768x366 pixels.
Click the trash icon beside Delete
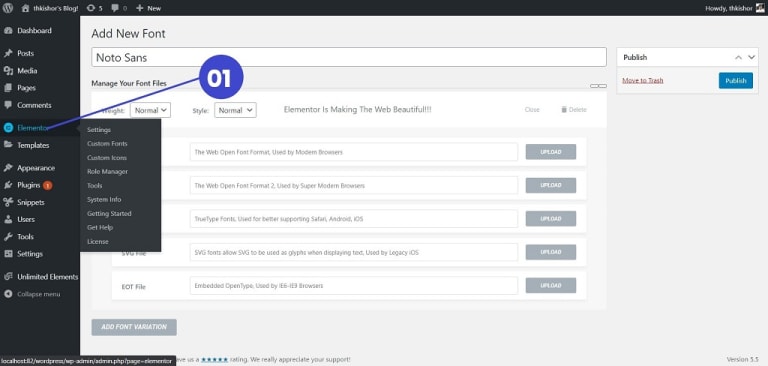[564, 109]
